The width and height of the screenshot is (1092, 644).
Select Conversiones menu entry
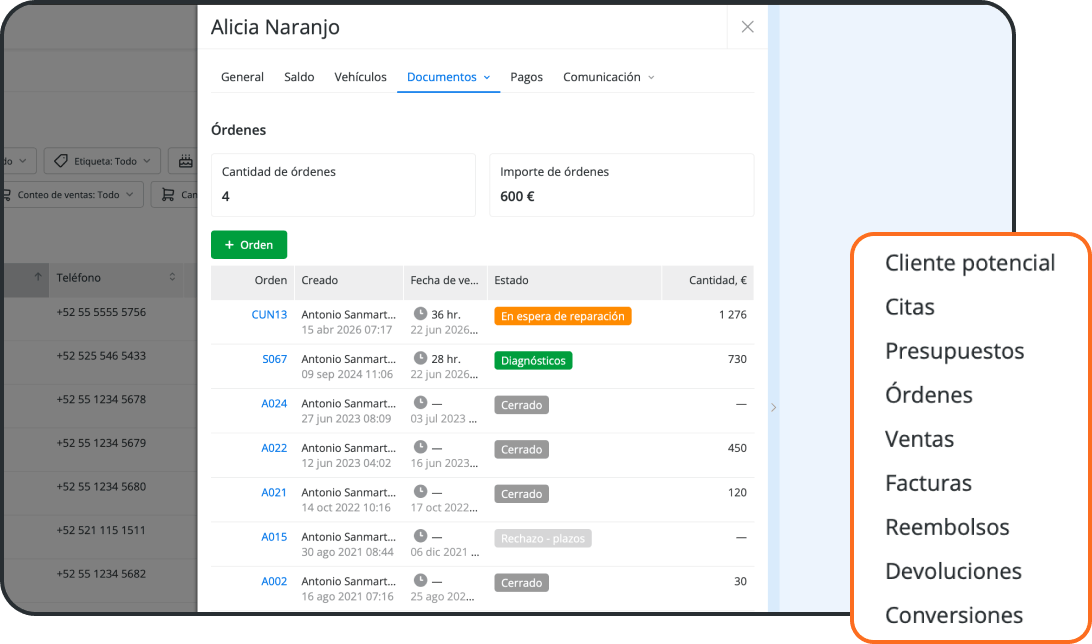click(x=954, y=615)
